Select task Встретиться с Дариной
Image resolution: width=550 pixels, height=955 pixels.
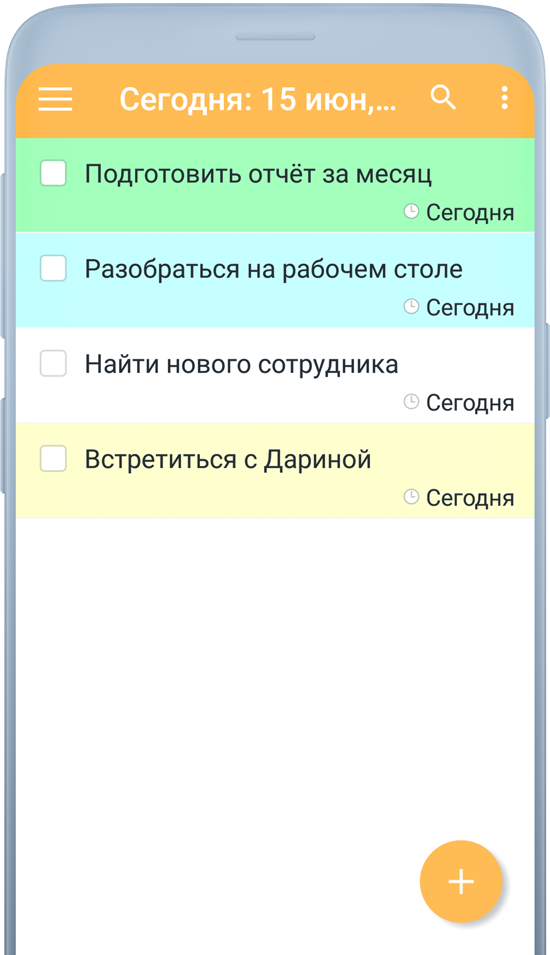coord(228,459)
